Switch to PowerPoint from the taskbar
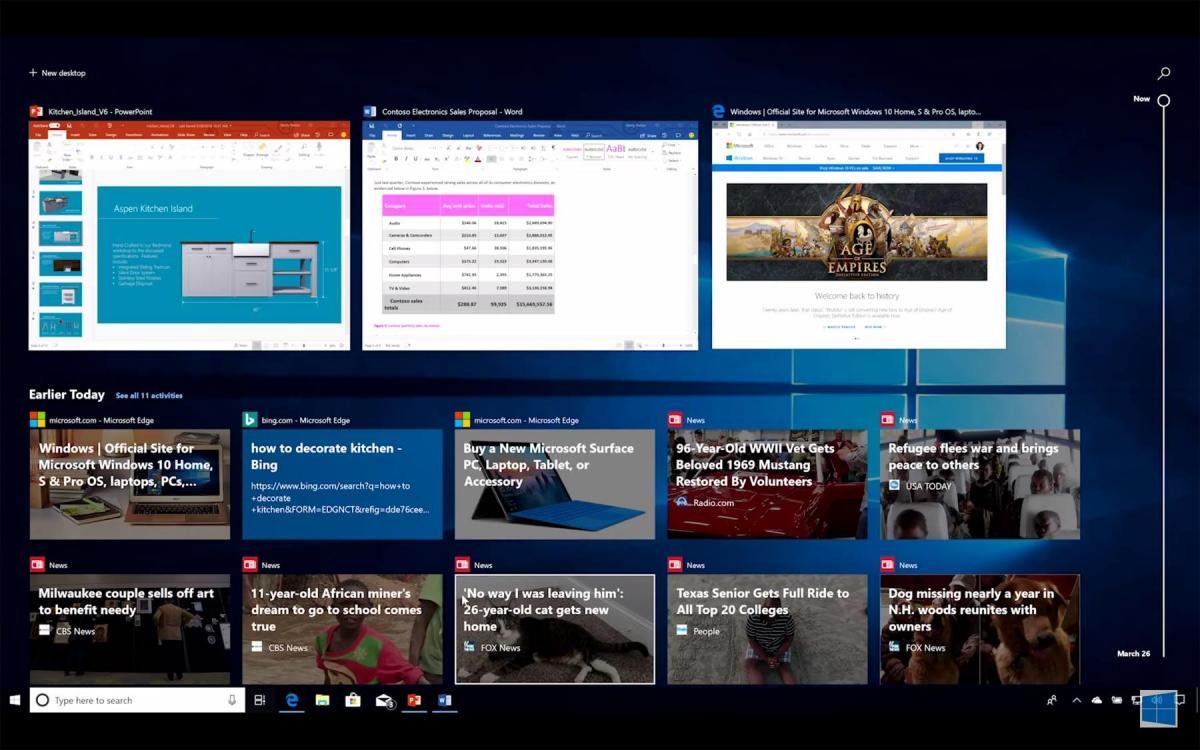Image resolution: width=1200 pixels, height=750 pixels. [414, 700]
